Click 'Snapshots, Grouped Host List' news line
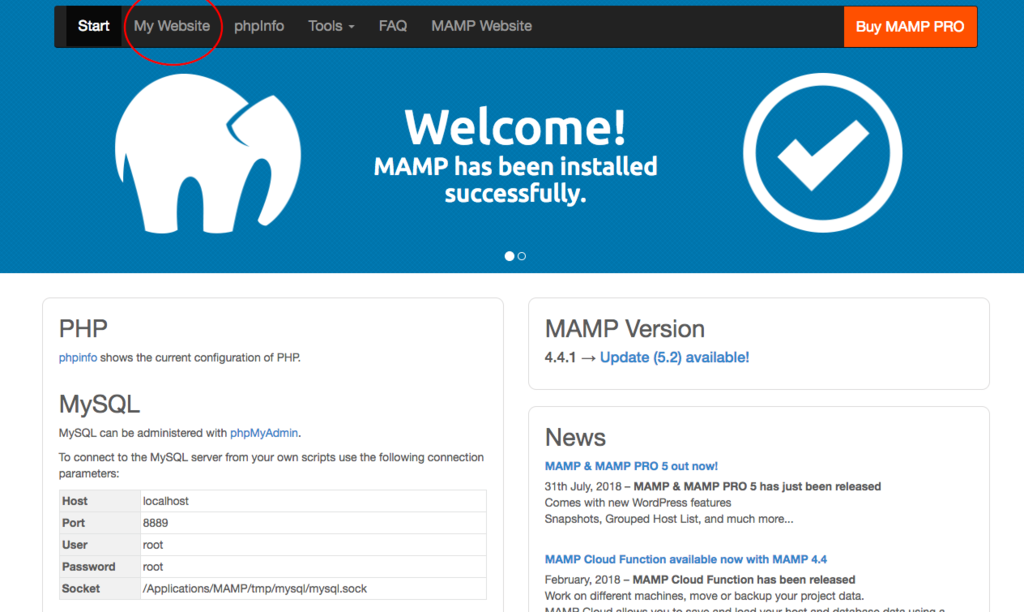This screenshot has width=1024, height=612. pyautogui.click(x=669, y=519)
